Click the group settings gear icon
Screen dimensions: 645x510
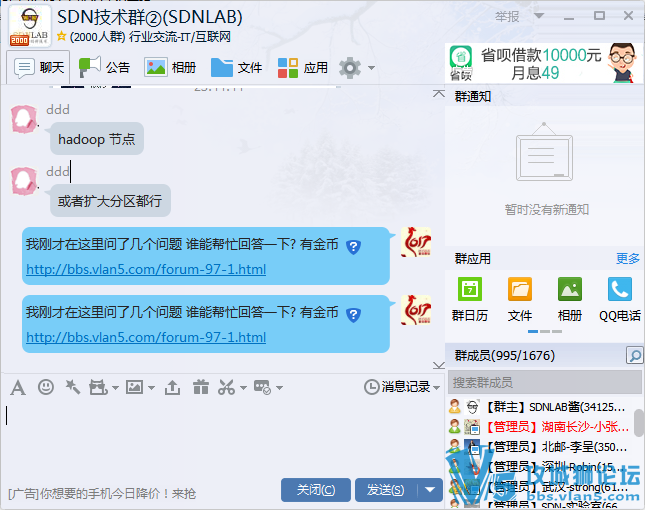(350, 67)
